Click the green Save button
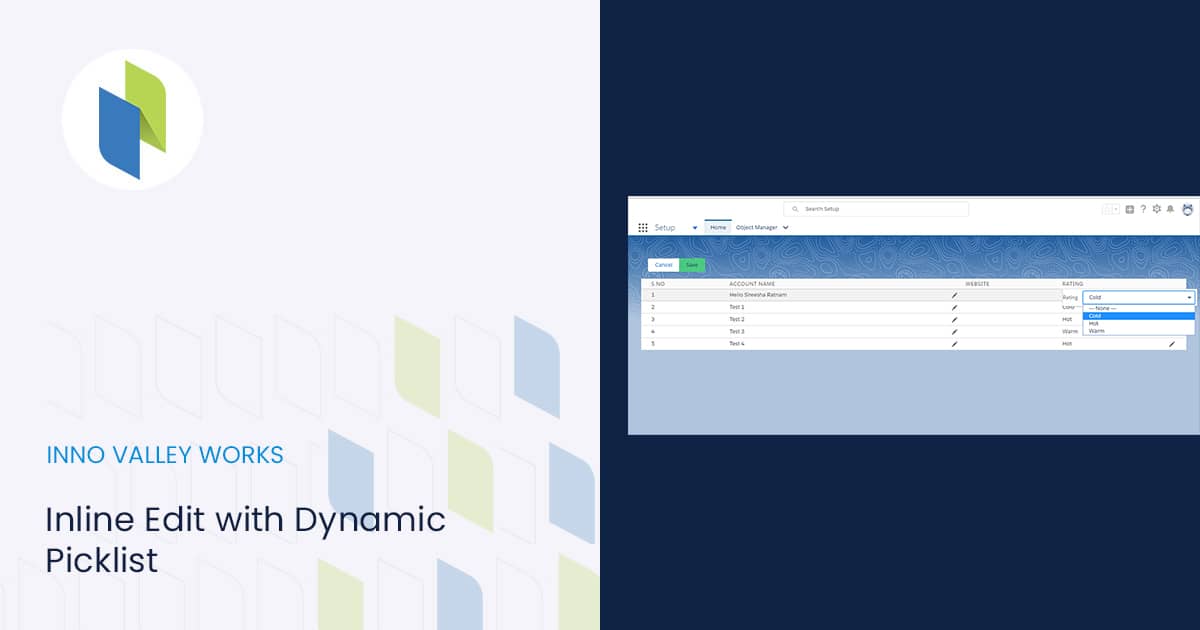 [x=692, y=265]
